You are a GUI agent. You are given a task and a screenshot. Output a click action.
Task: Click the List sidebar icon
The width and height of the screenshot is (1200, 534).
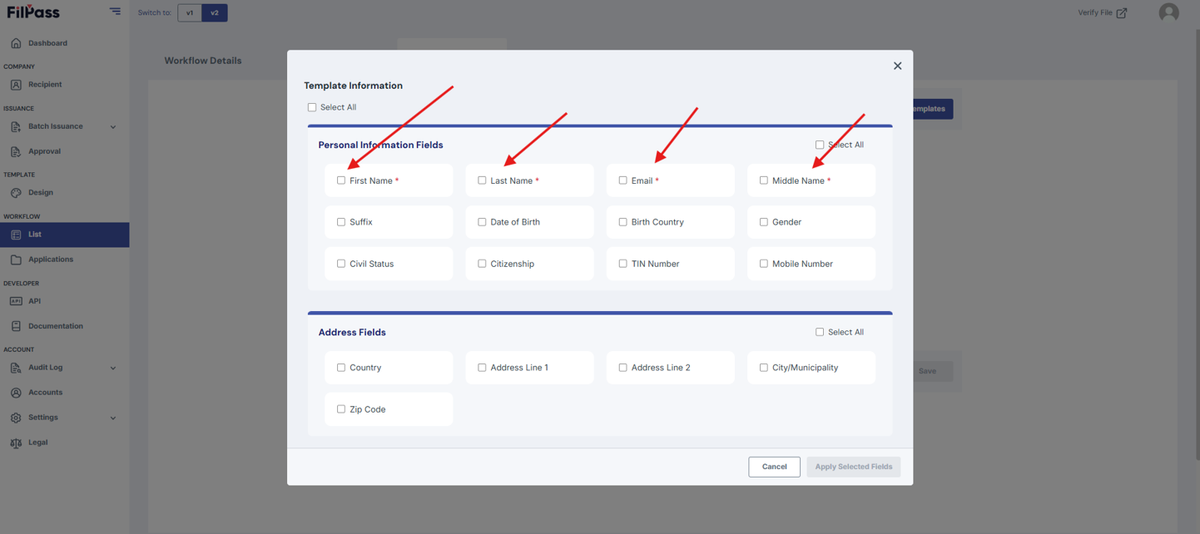coord(16,234)
